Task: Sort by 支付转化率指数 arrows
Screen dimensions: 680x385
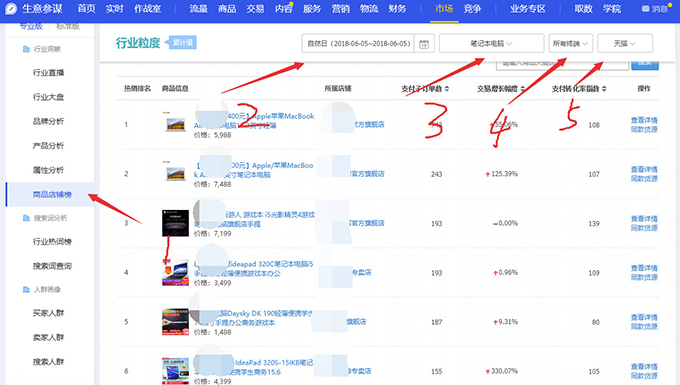Action: coord(604,88)
